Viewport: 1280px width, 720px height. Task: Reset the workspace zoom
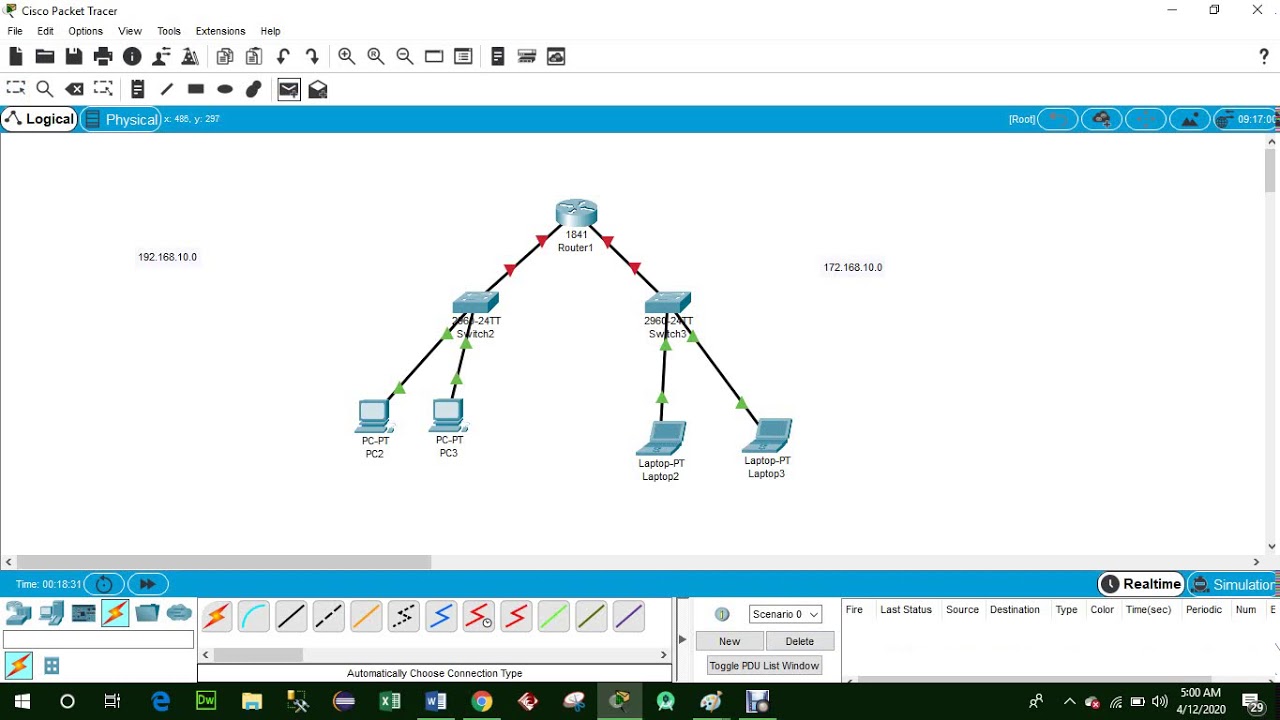click(x=376, y=57)
